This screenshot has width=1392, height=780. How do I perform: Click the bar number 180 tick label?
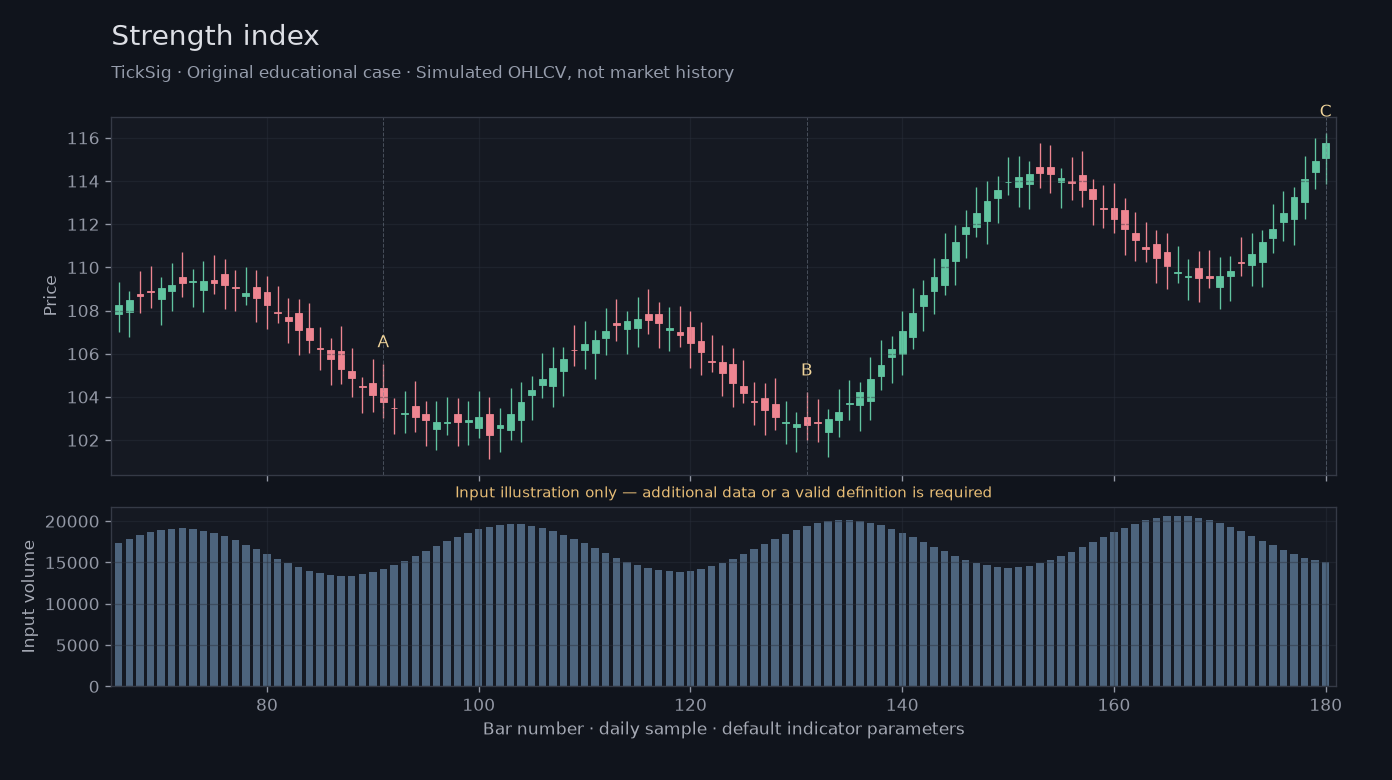click(x=1326, y=703)
